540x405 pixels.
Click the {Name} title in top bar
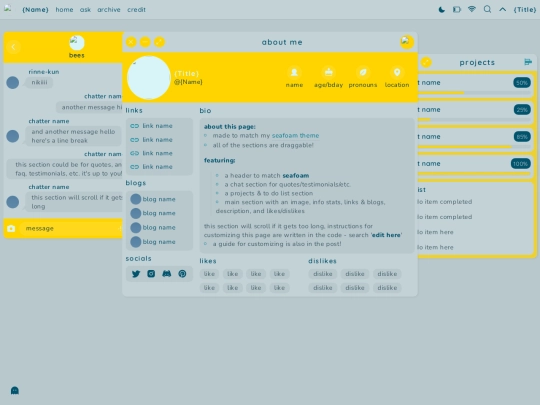(x=35, y=10)
